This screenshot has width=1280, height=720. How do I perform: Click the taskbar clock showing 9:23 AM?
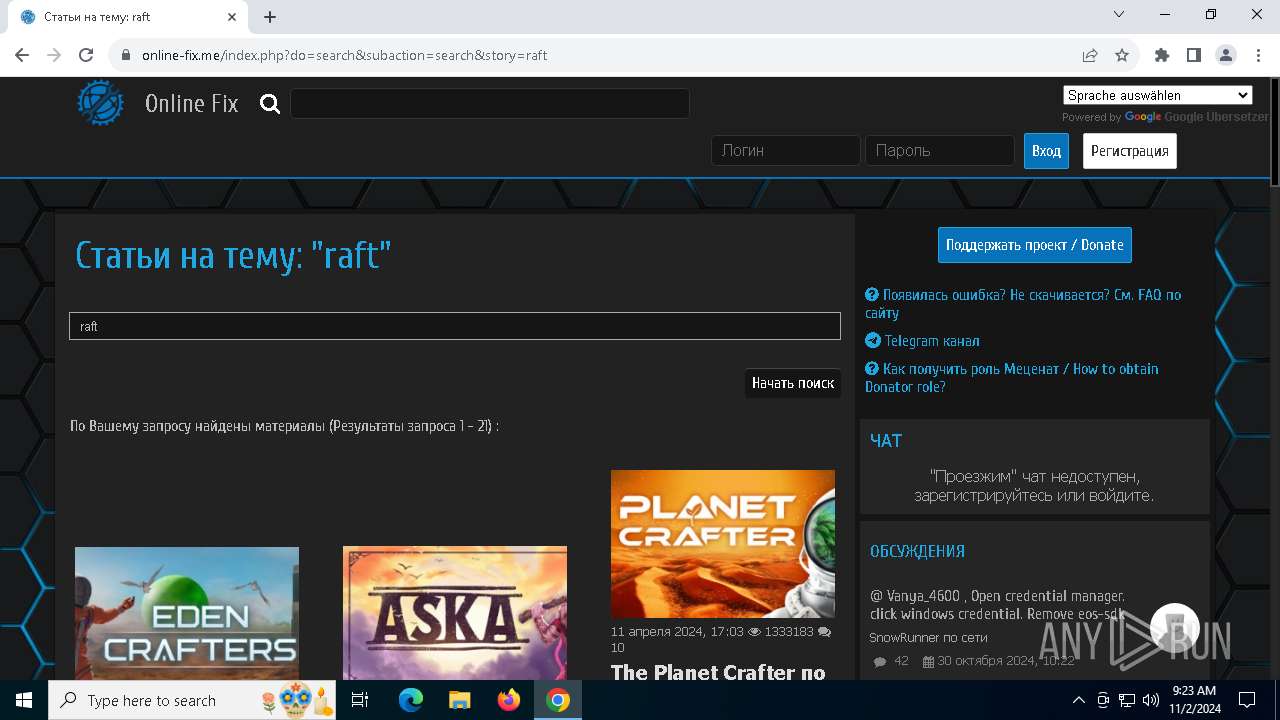click(1194, 700)
